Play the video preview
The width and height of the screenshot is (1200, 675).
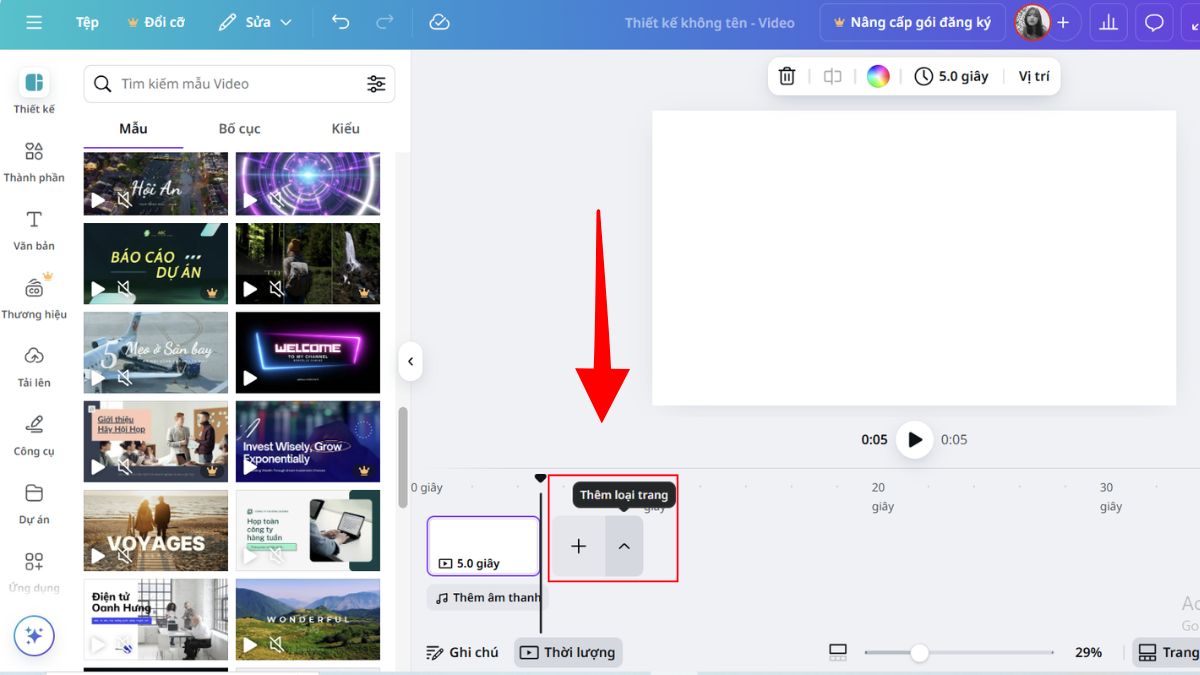click(914, 439)
